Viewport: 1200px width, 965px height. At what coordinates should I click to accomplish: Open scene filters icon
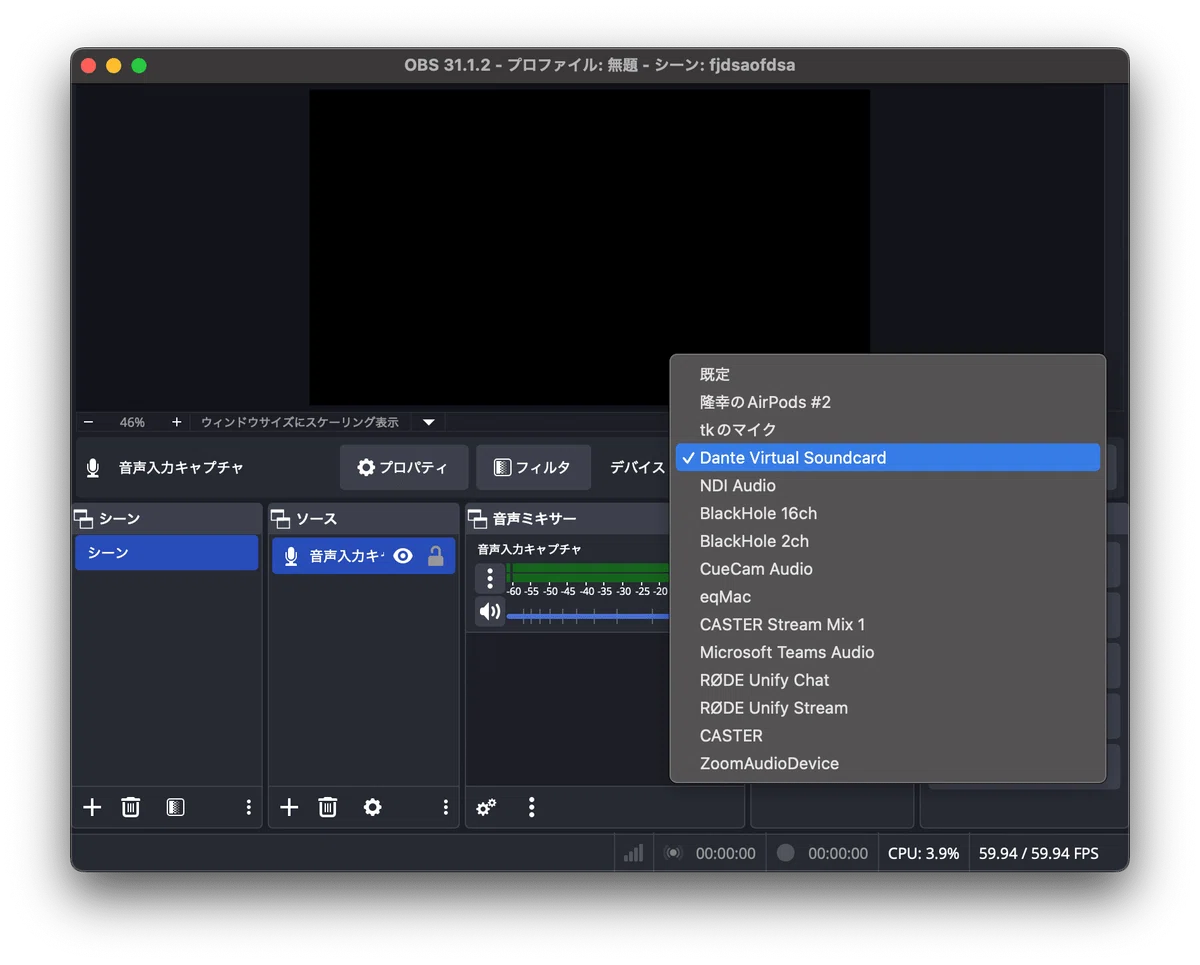pyautogui.click(x=175, y=807)
